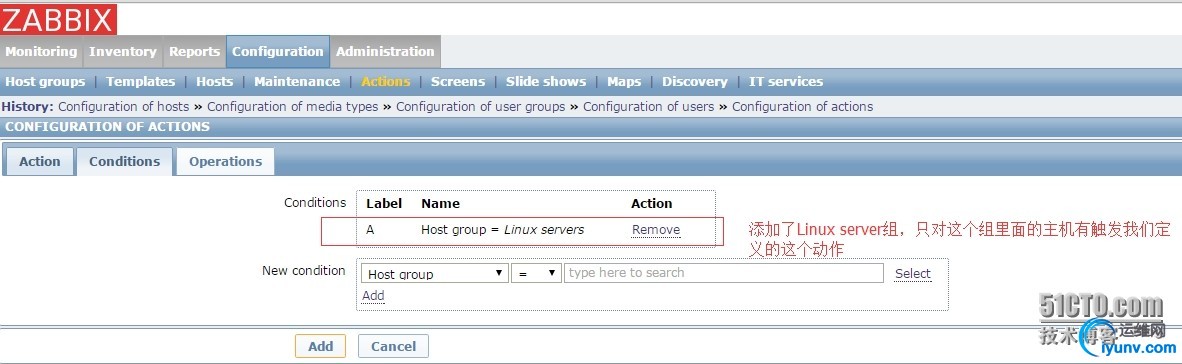
Task: Go to Maps submenu
Action: click(x=624, y=81)
